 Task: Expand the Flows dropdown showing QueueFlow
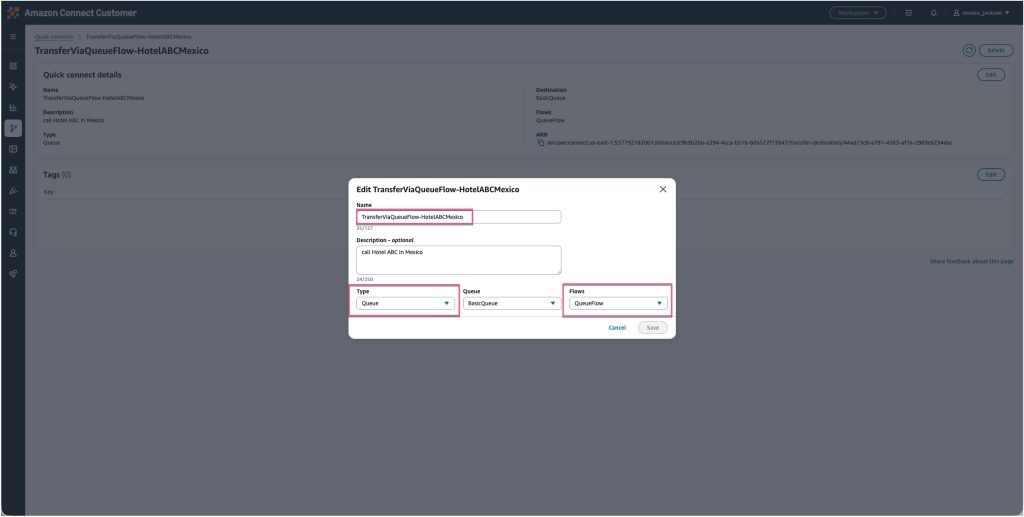pos(618,304)
